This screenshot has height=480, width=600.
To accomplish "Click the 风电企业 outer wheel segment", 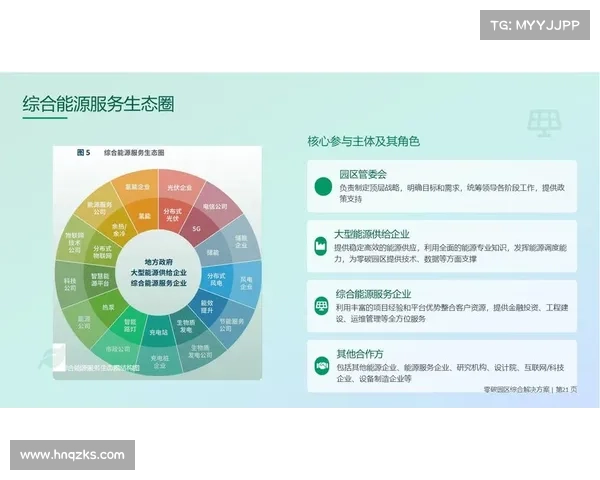I will point(246,283).
